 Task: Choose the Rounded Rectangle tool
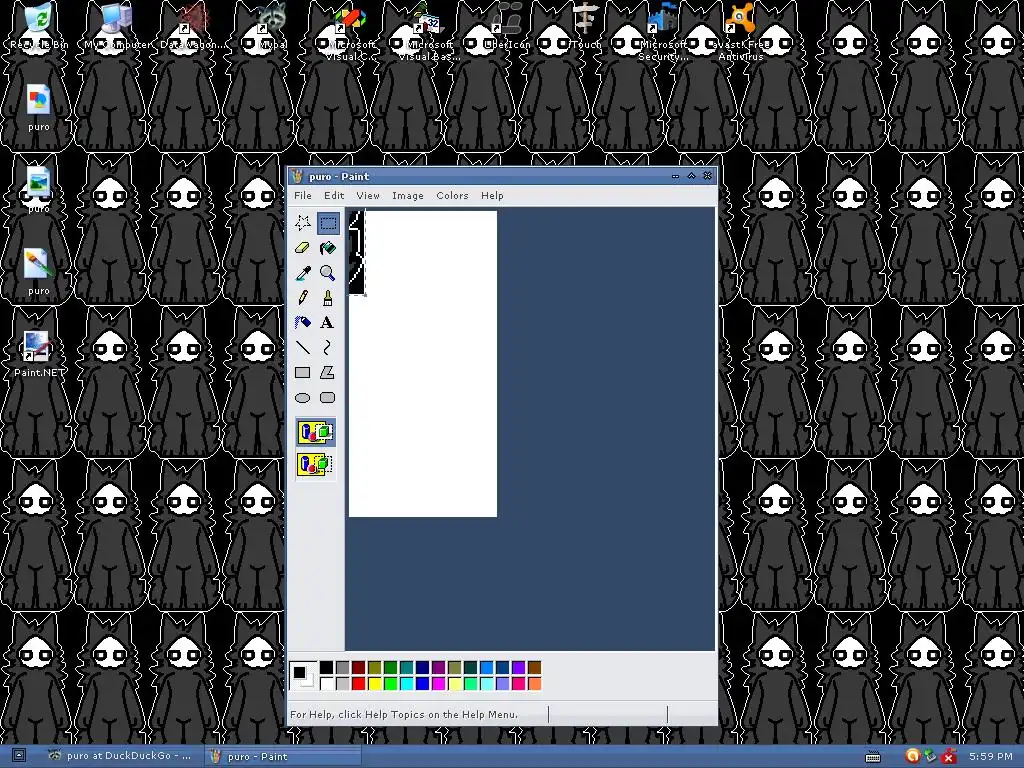328,397
